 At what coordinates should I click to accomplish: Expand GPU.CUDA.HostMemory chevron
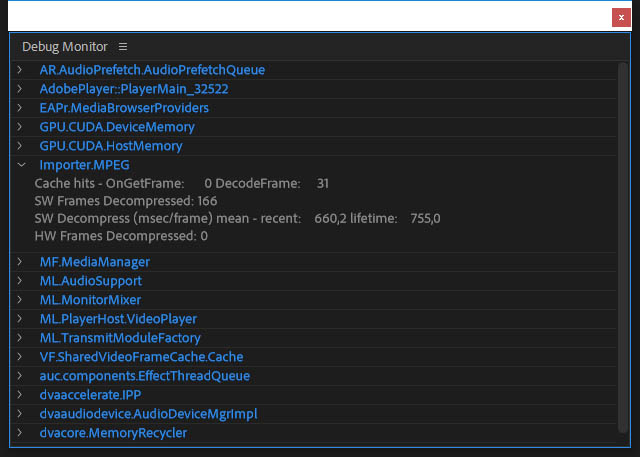(x=20, y=146)
